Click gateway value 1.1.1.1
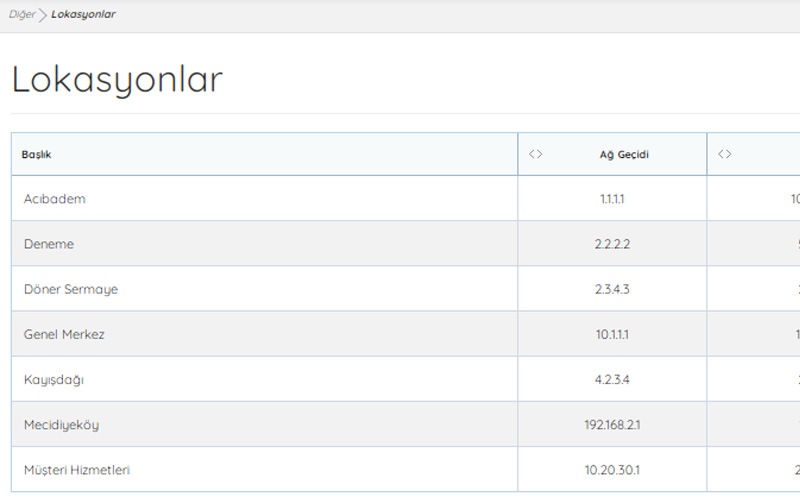800x500 pixels. [612, 199]
